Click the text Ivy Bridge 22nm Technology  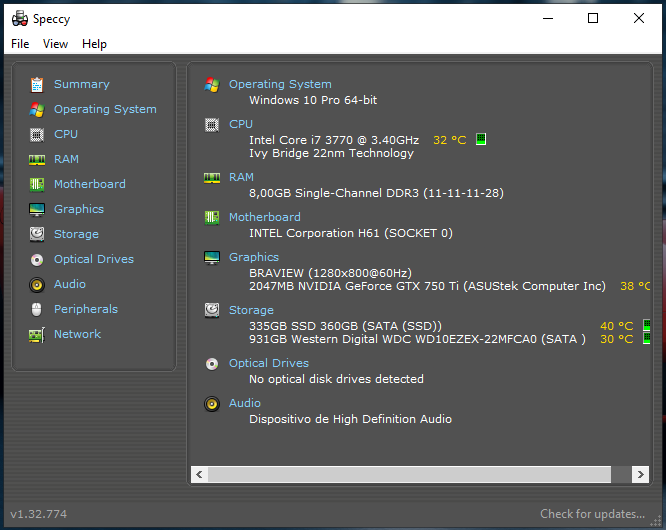[x=331, y=153]
